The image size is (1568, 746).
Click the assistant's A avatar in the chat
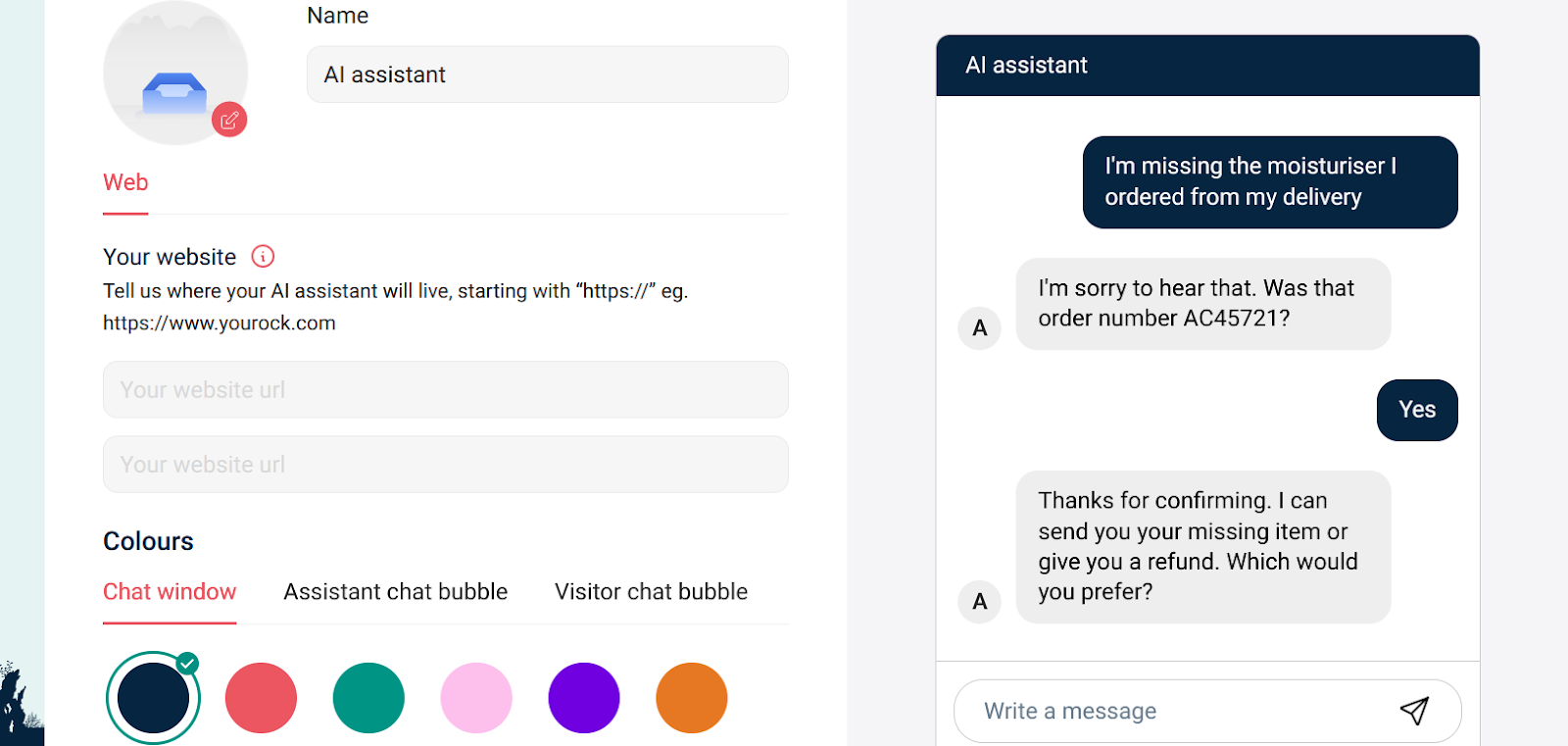pos(978,328)
